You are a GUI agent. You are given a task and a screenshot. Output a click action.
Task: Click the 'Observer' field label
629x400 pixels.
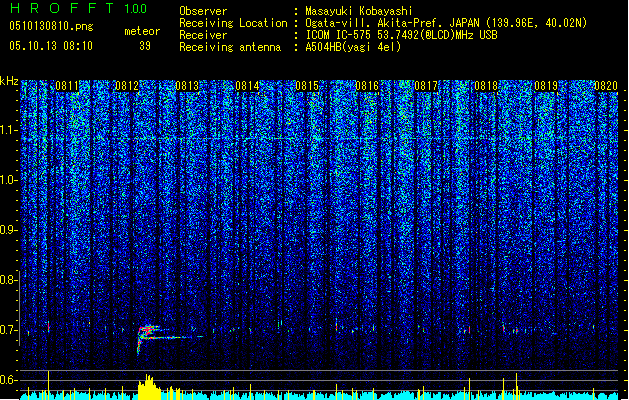[203, 11]
